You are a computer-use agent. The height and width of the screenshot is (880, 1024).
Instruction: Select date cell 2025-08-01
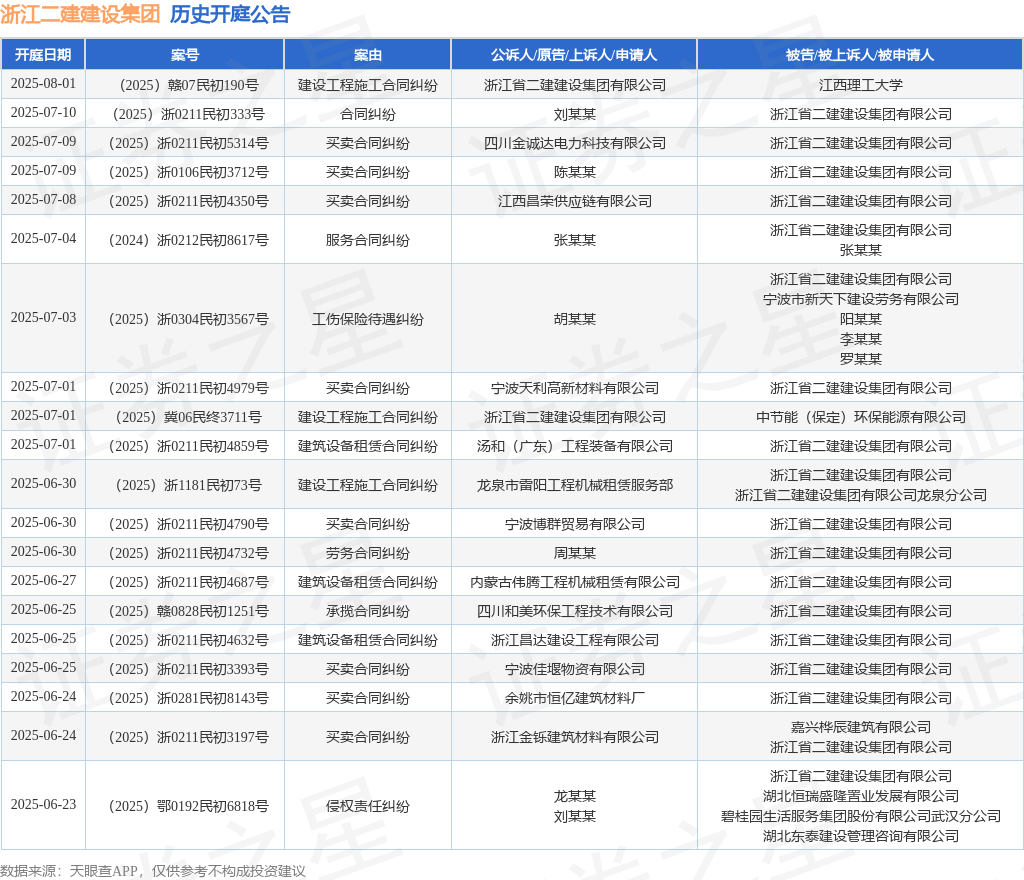coord(43,84)
